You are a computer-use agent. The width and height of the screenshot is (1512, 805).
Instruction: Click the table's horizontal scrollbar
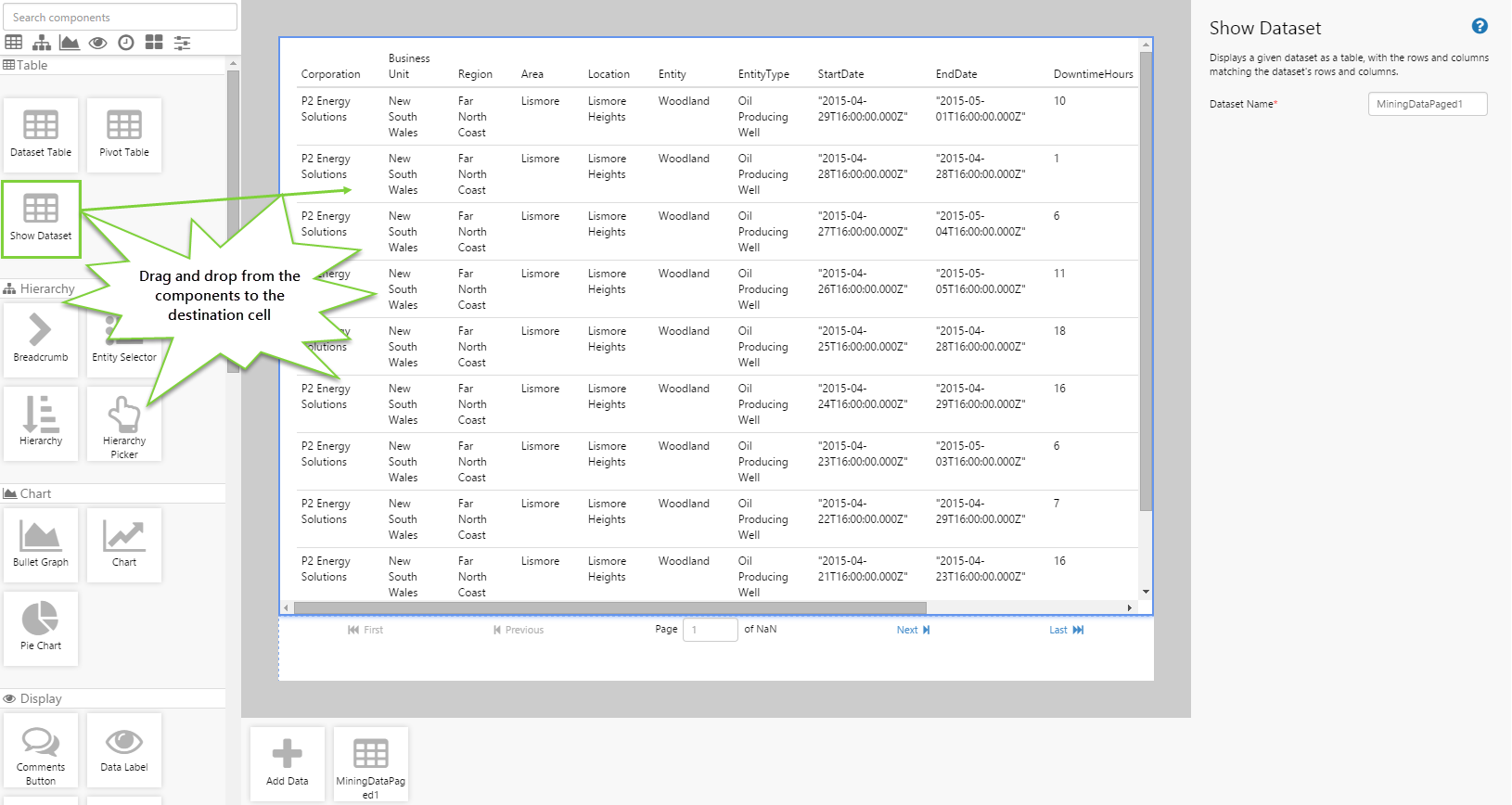609,607
